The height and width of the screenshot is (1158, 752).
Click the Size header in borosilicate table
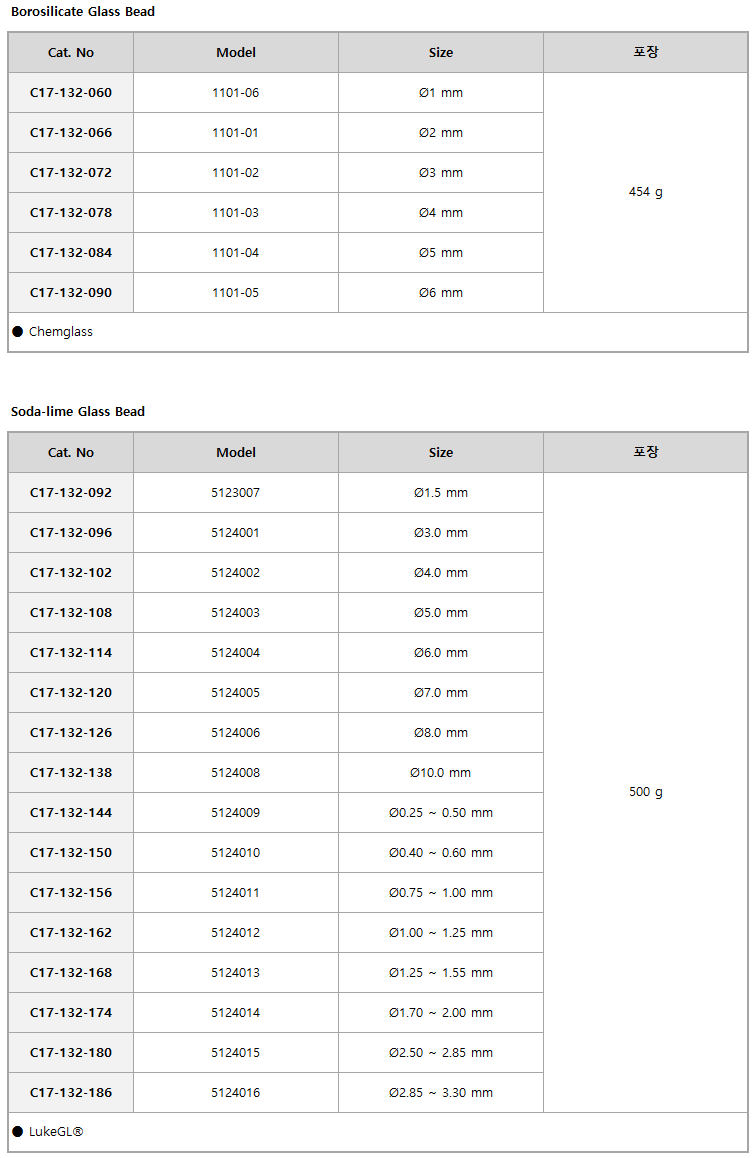441,52
